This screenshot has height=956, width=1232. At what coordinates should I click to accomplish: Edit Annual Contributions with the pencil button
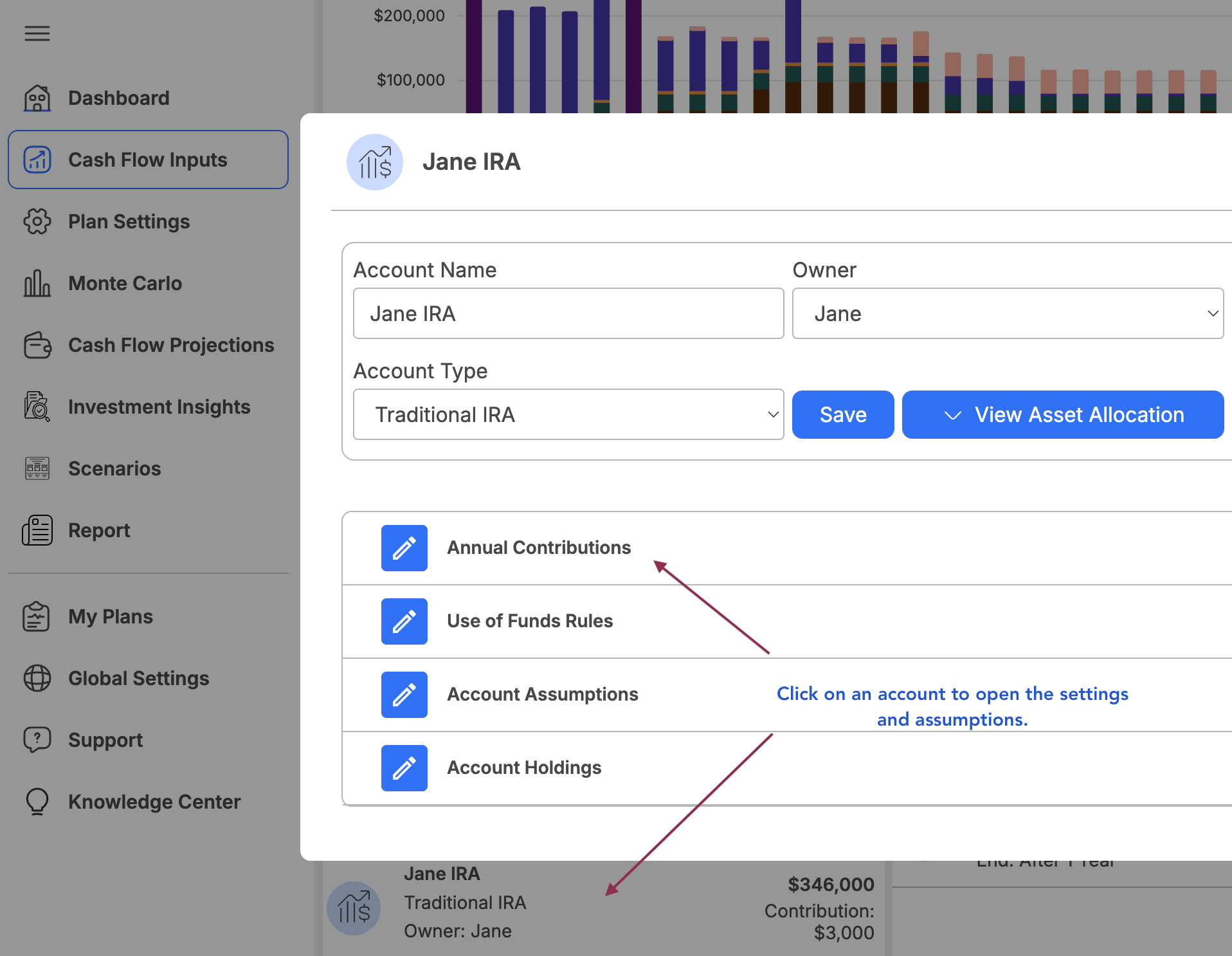[404, 548]
